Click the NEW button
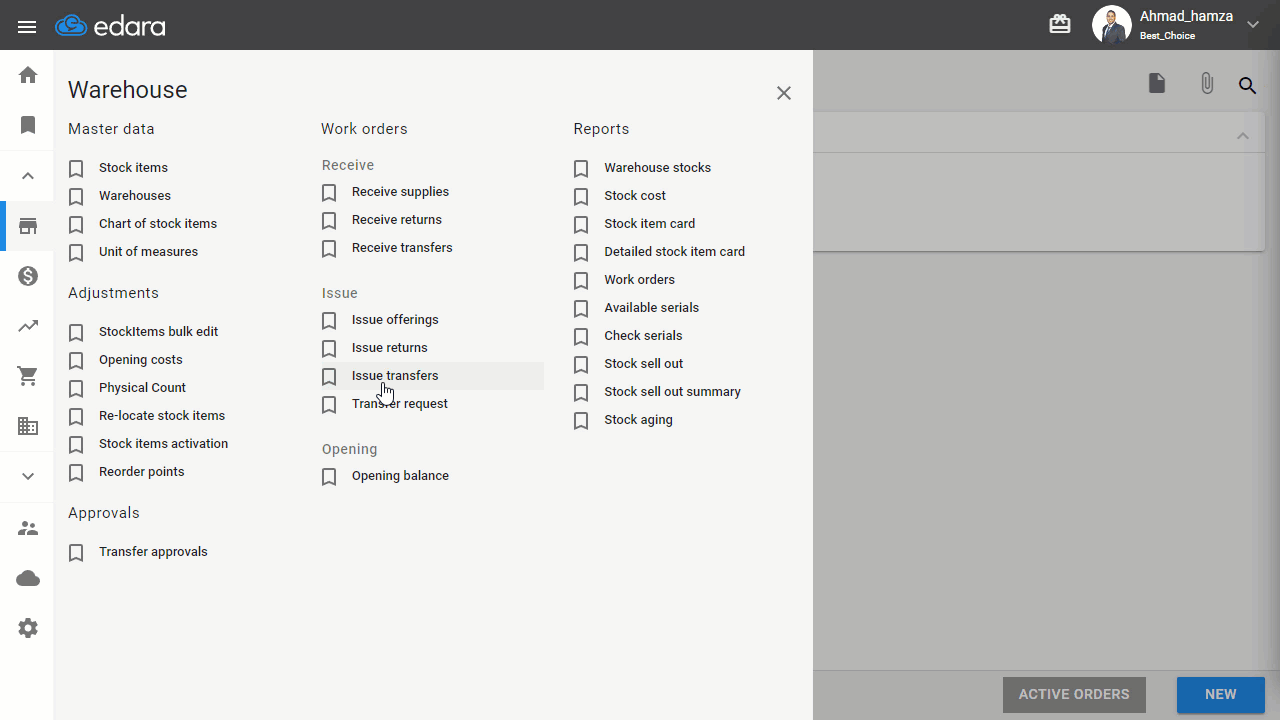This screenshot has height=720, width=1280. (x=1221, y=694)
